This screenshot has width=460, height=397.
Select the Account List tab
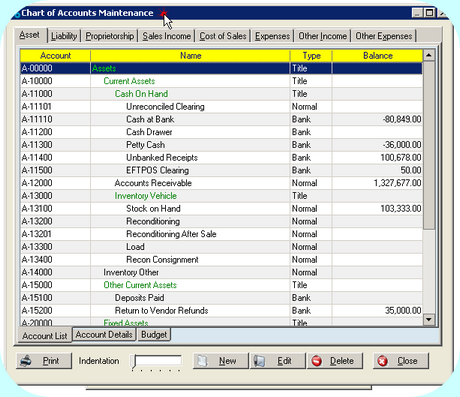tap(45, 335)
